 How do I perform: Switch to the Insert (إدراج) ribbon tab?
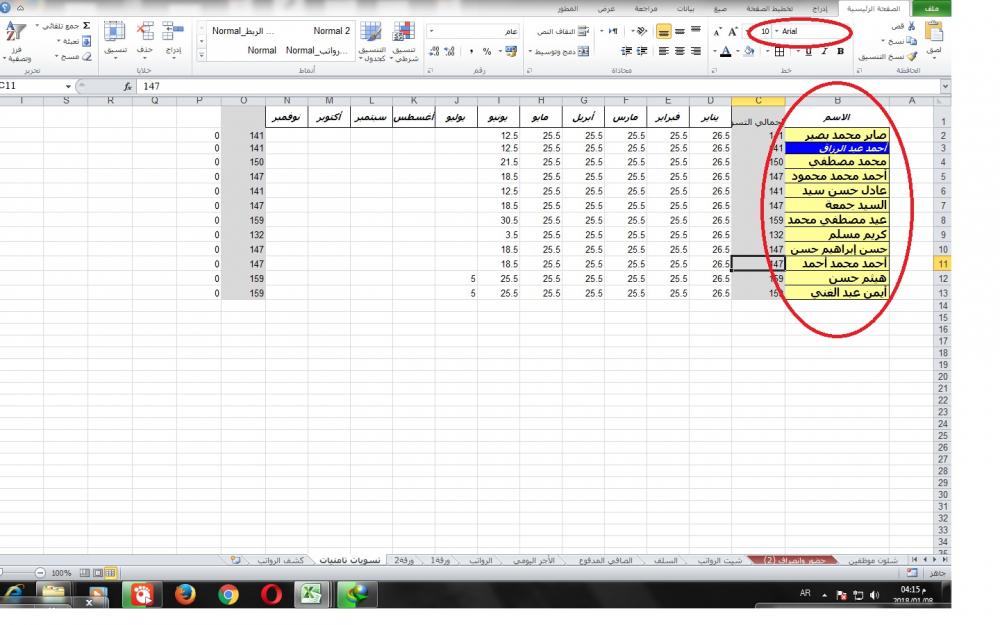(x=820, y=9)
